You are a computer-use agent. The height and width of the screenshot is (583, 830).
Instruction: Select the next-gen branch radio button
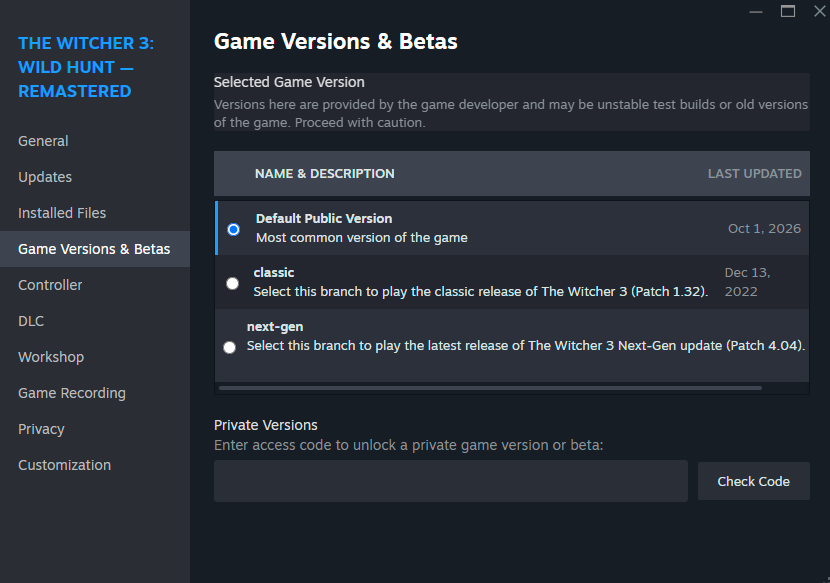[229, 347]
